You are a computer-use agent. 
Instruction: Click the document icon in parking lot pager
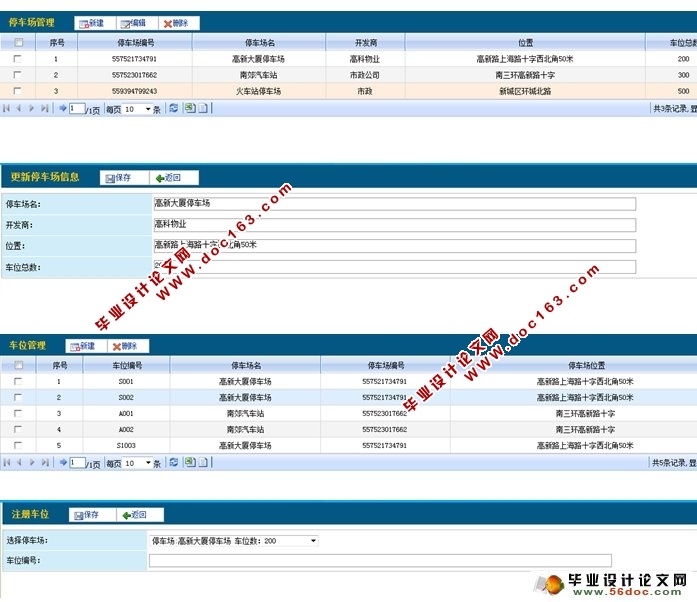(x=203, y=108)
